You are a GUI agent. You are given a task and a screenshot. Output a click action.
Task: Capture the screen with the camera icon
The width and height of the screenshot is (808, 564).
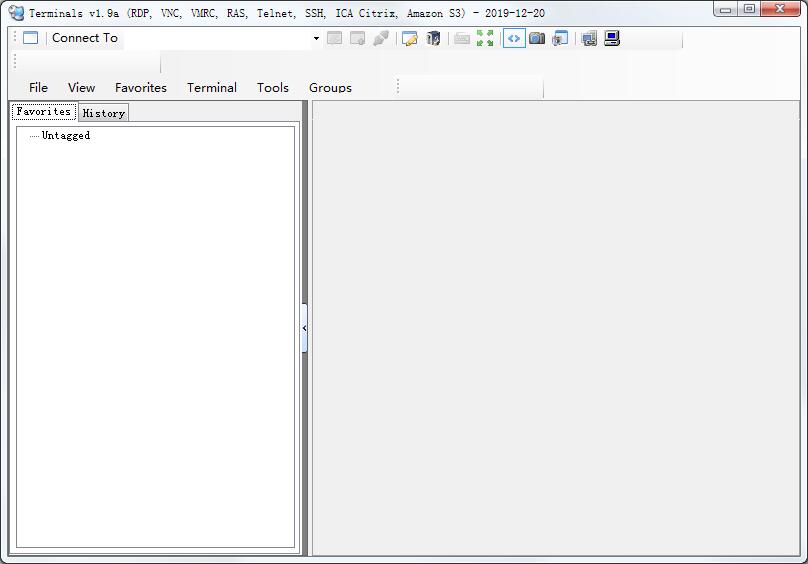pos(537,38)
